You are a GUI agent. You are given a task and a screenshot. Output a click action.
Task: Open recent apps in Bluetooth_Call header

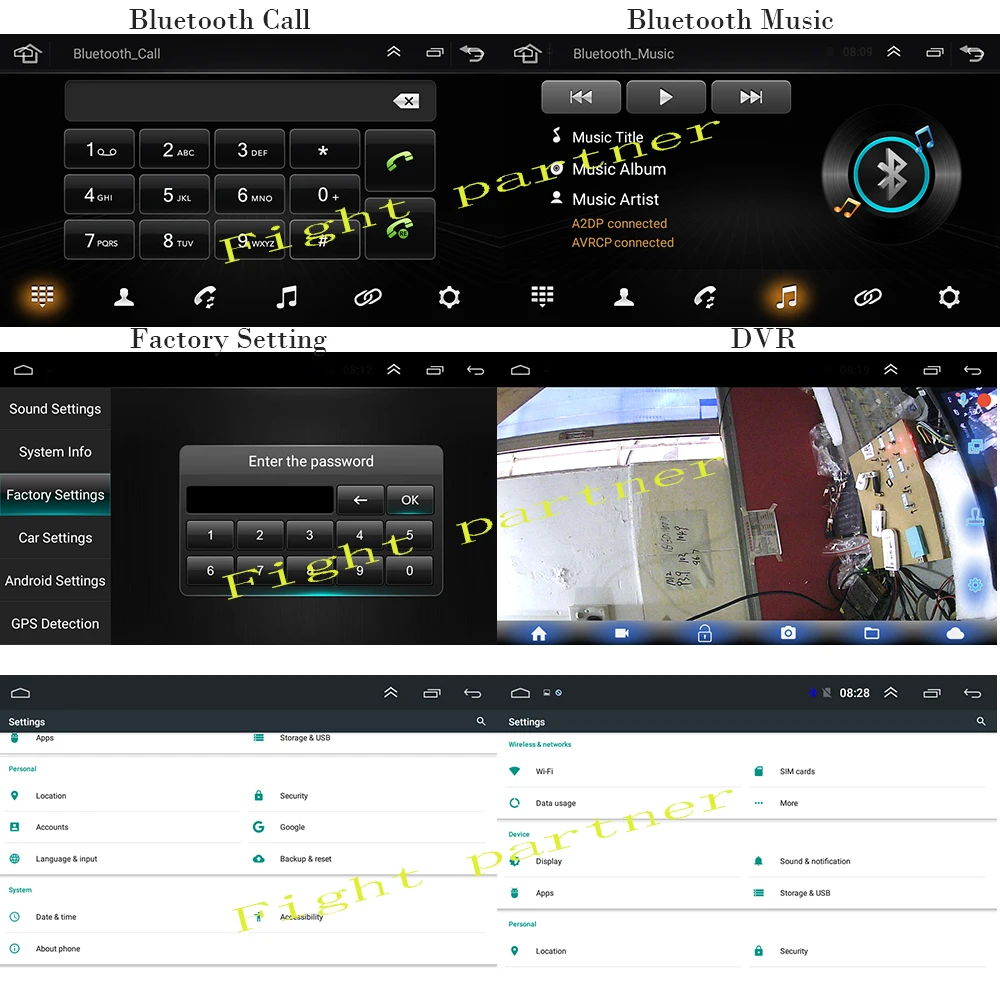(x=434, y=53)
